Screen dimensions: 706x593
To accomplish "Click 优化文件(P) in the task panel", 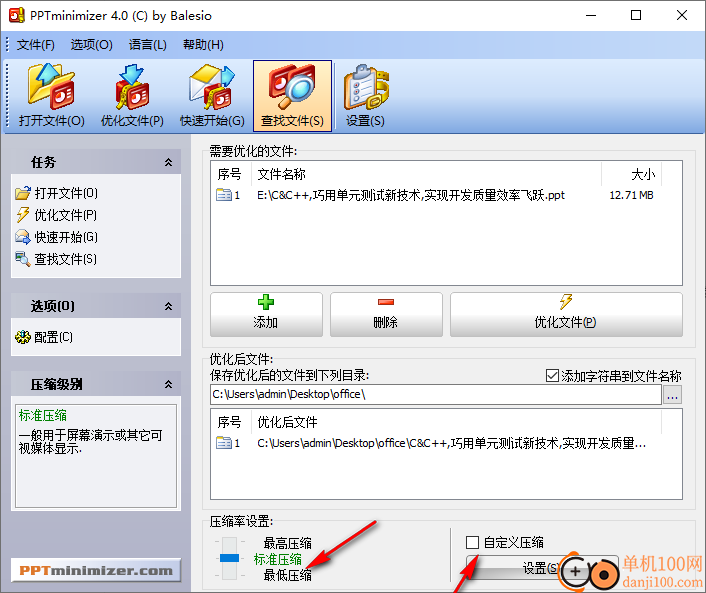I will (x=56, y=215).
